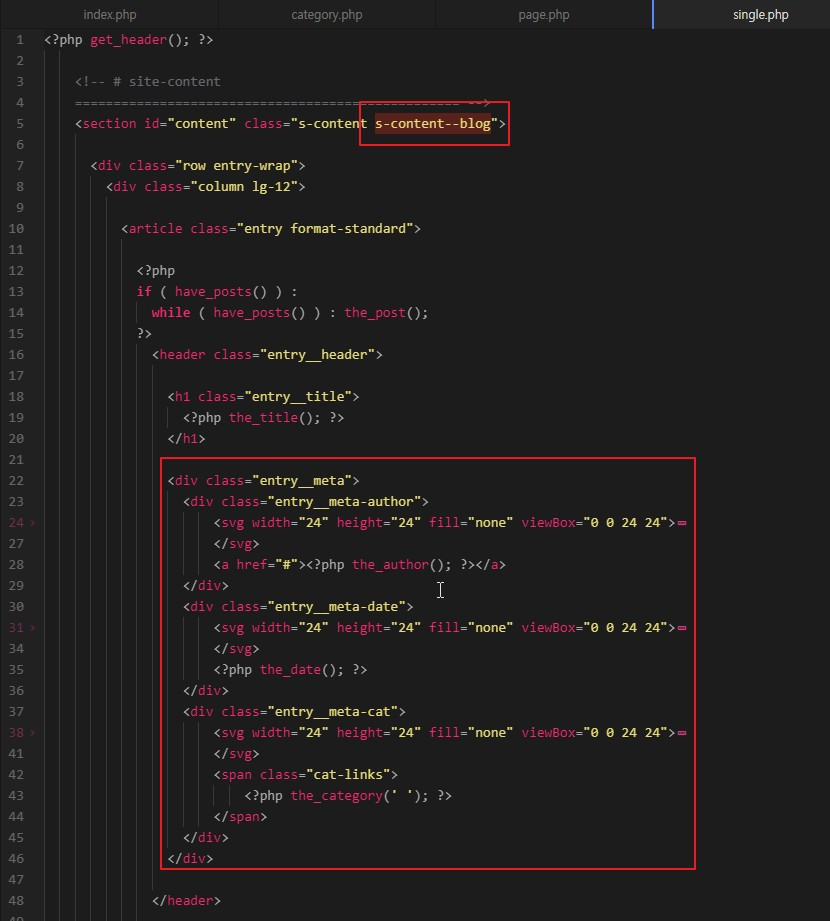
Task: Click the "cat-links" class value
Action: [x=348, y=774]
